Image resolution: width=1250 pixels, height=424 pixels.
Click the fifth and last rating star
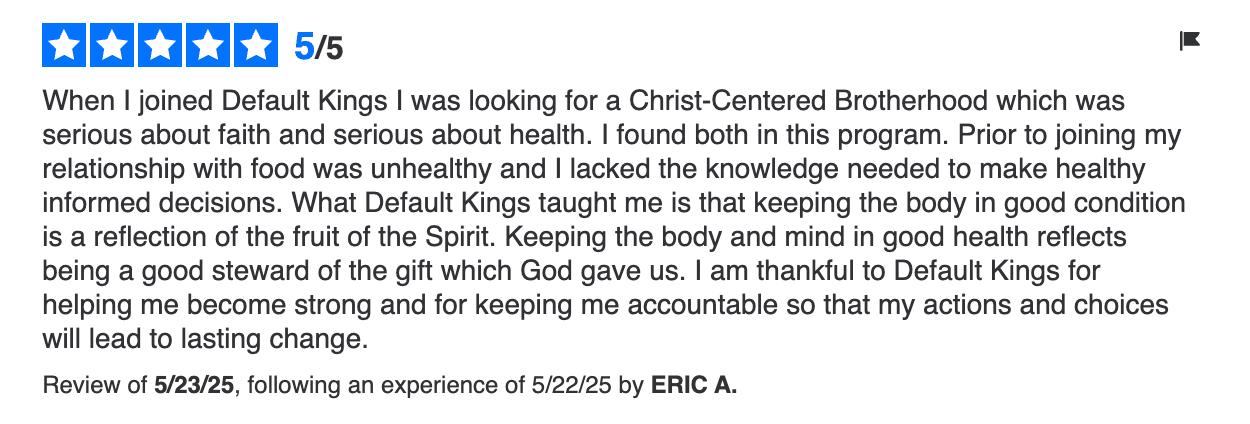255,45
